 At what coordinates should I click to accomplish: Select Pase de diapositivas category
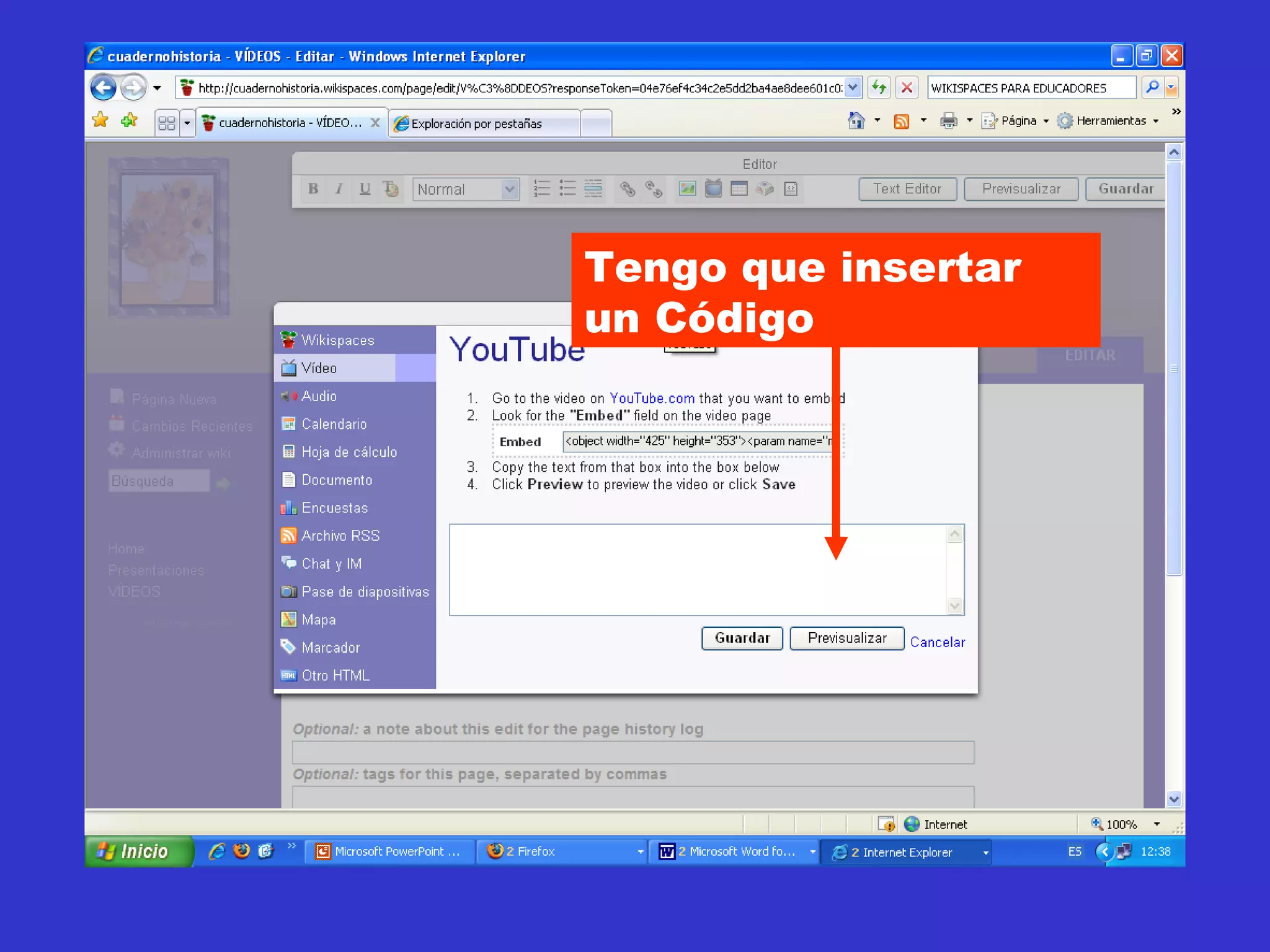355,591
